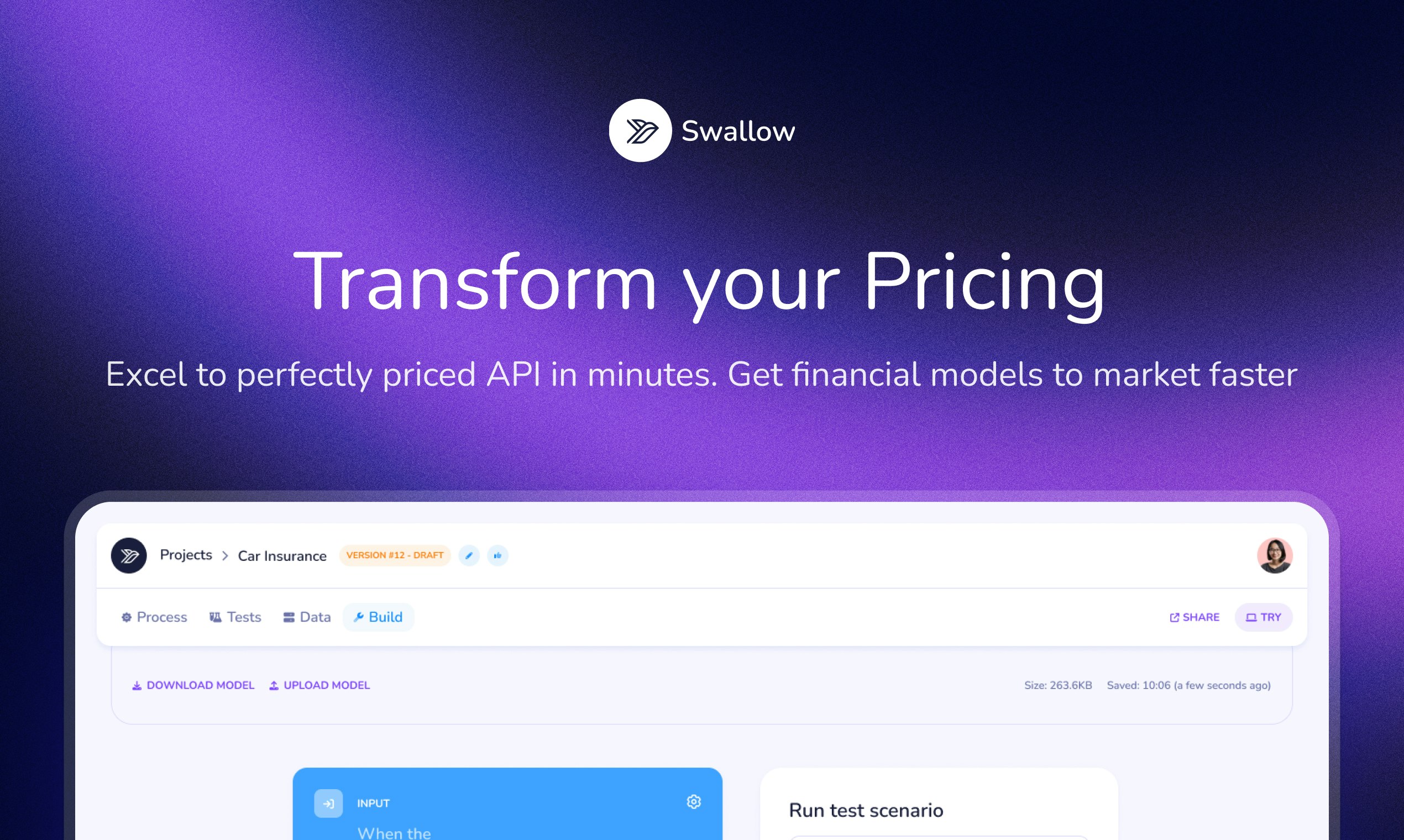Expand the Projects breadcrumb dropdown
The height and width of the screenshot is (840, 1404).
click(186, 555)
